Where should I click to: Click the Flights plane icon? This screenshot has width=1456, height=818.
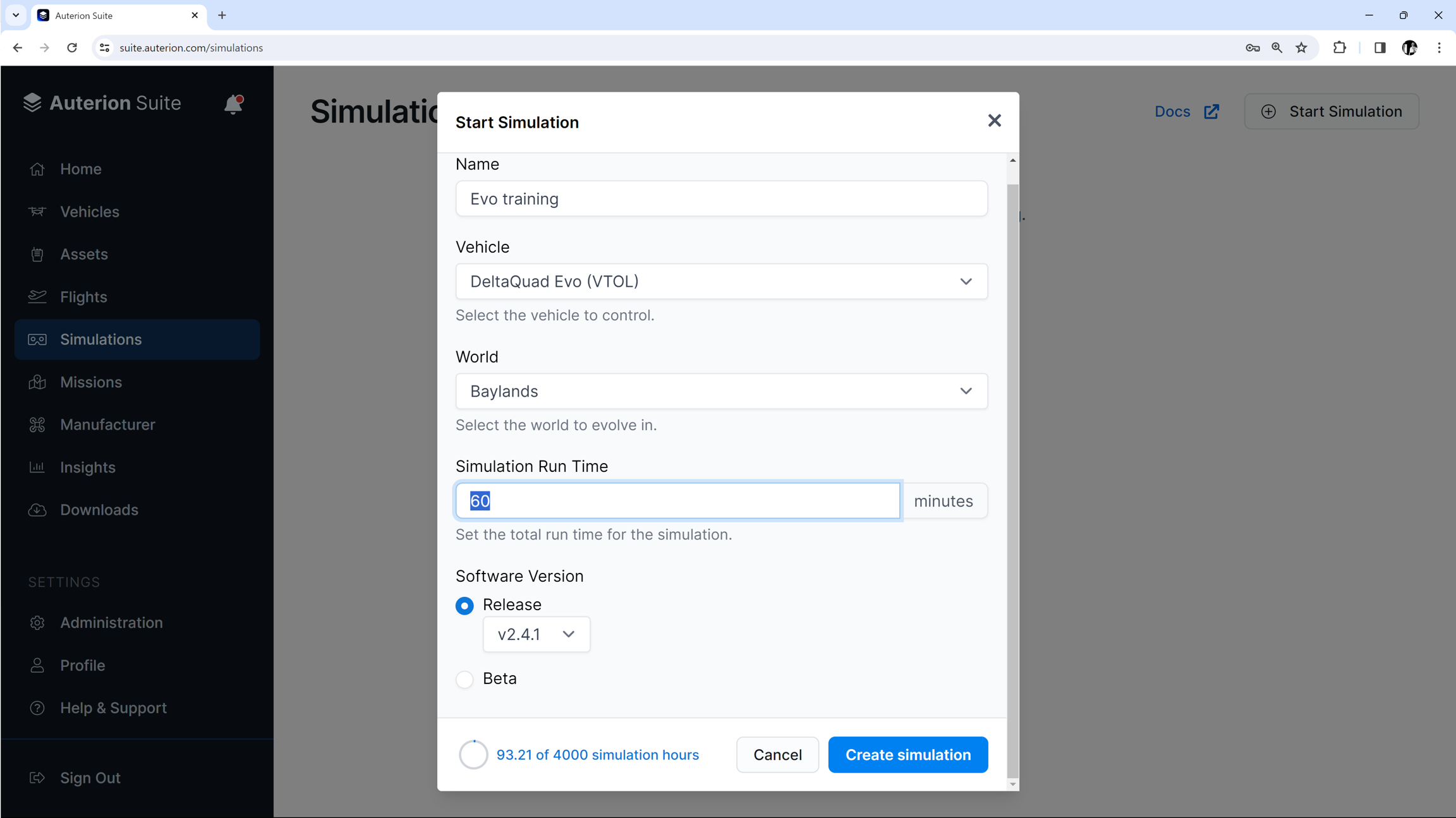tap(37, 296)
